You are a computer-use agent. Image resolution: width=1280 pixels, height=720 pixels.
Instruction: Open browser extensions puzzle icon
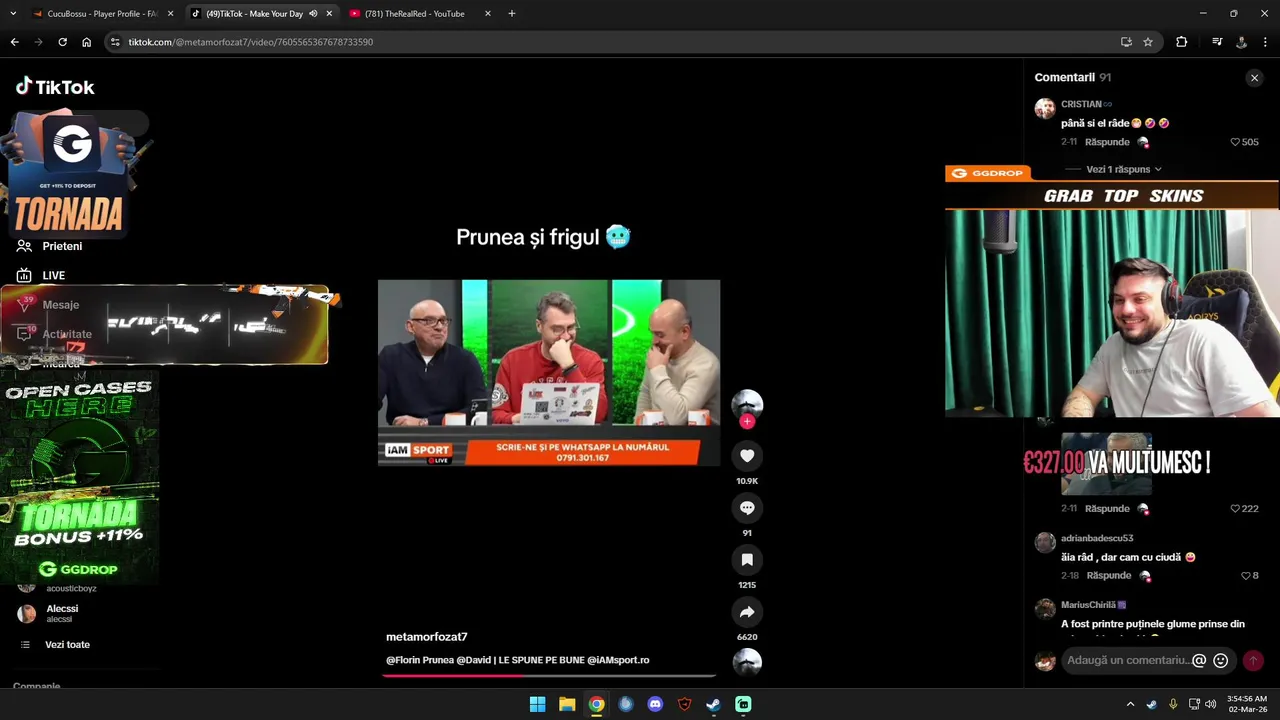pos(1182,42)
